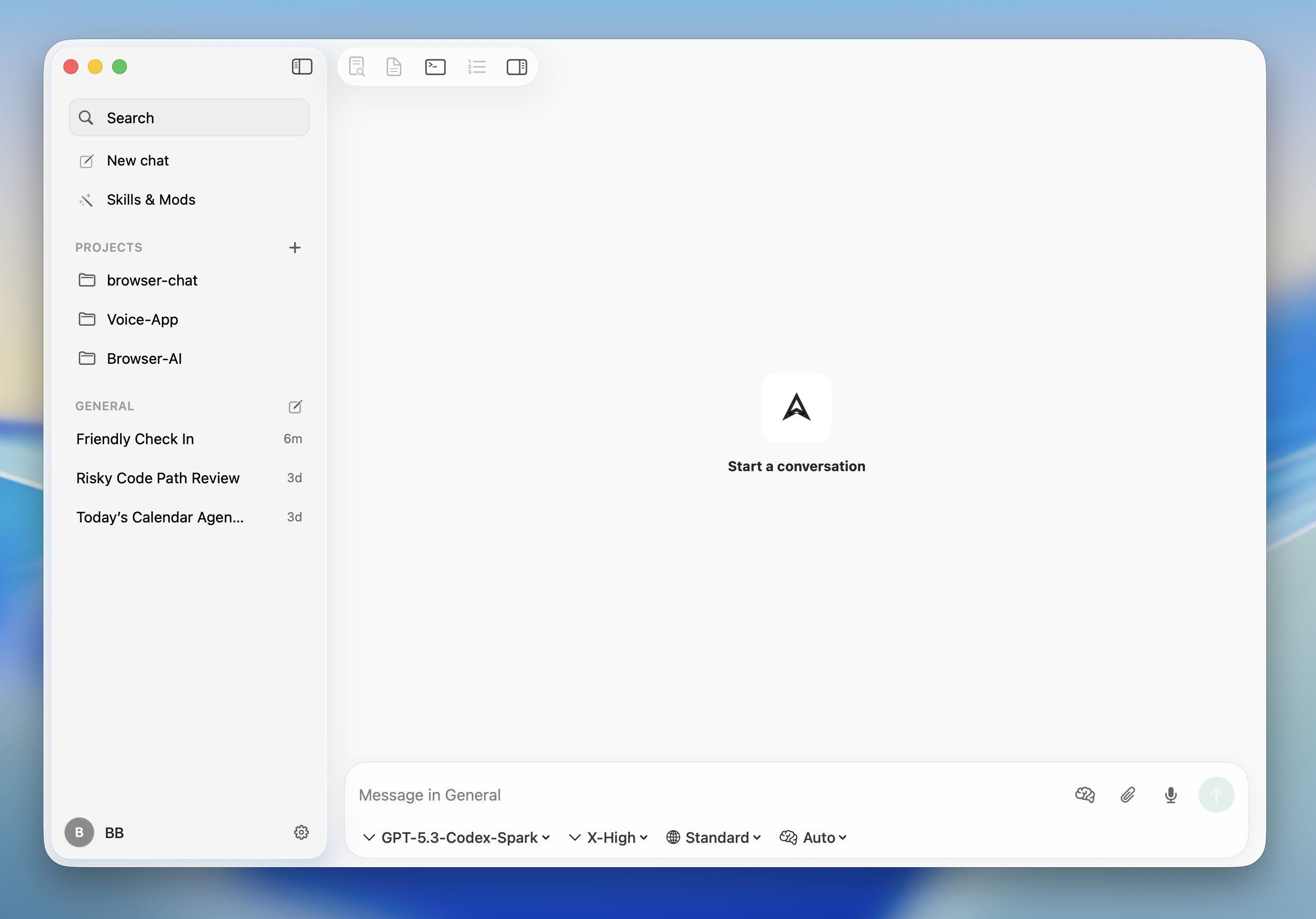Click the brain icon near the message field
This screenshot has height=919, width=1316.
1084,795
